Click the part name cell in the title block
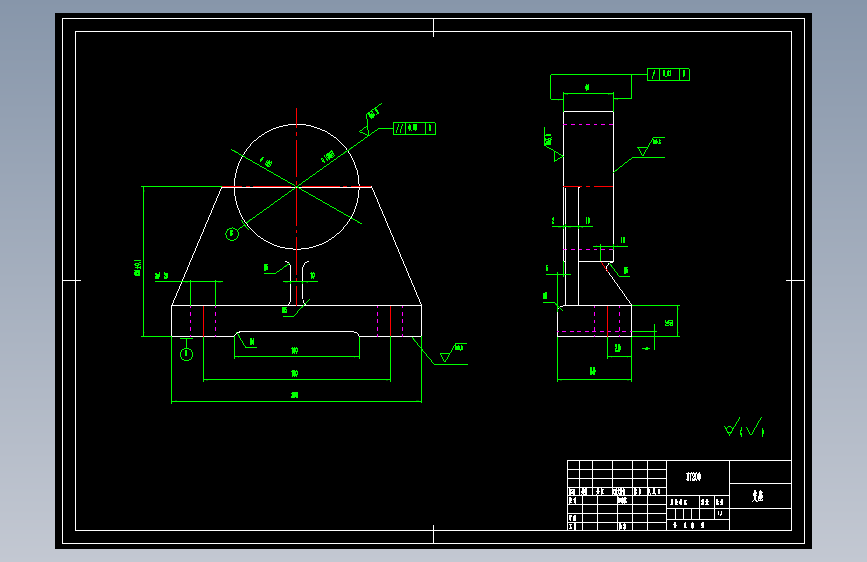The image size is (867, 562). pyautogui.click(x=760, y=496)
